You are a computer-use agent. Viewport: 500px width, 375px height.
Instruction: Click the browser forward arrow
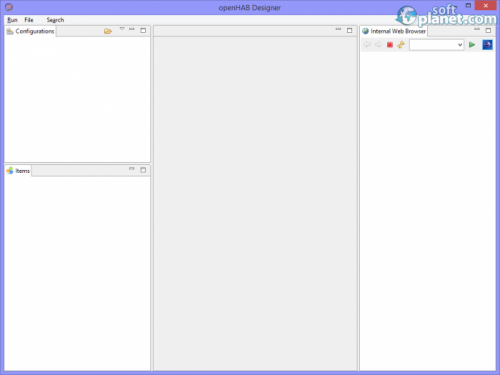coord(378,45)
